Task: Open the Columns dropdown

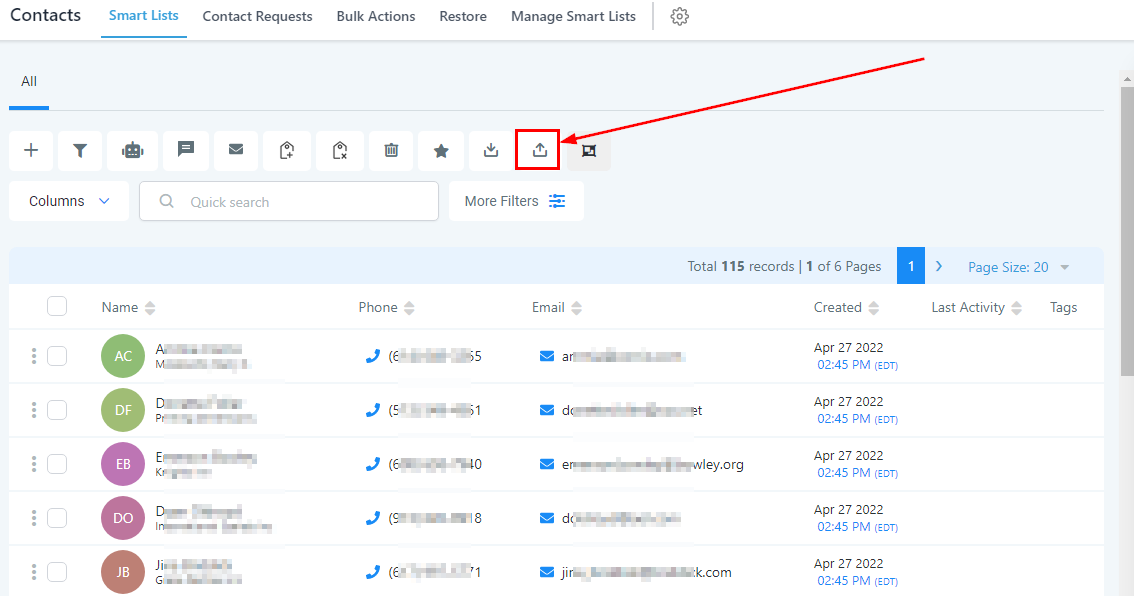Action: click(69, 201)
